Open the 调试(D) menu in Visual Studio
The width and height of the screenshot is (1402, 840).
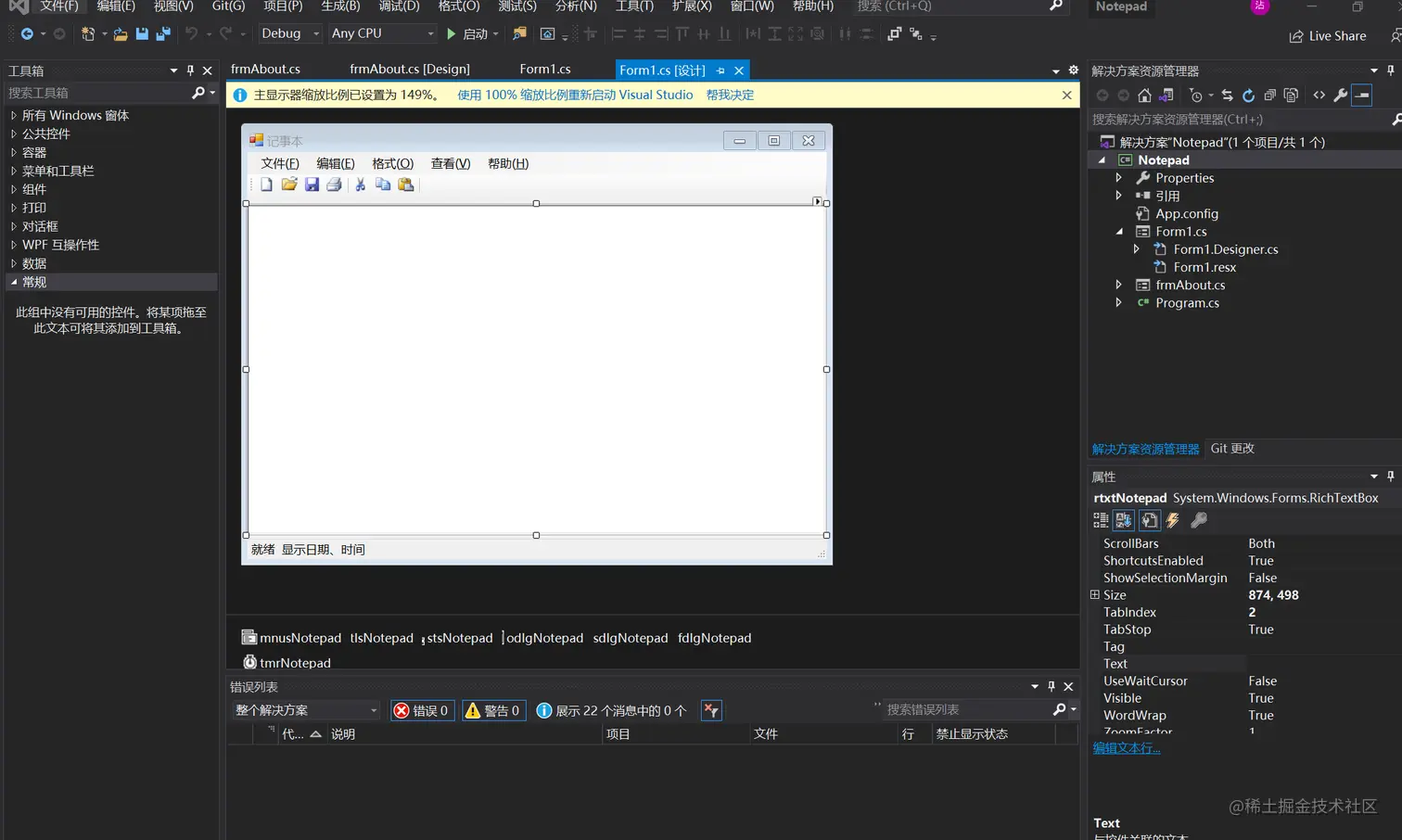[399, 6]
